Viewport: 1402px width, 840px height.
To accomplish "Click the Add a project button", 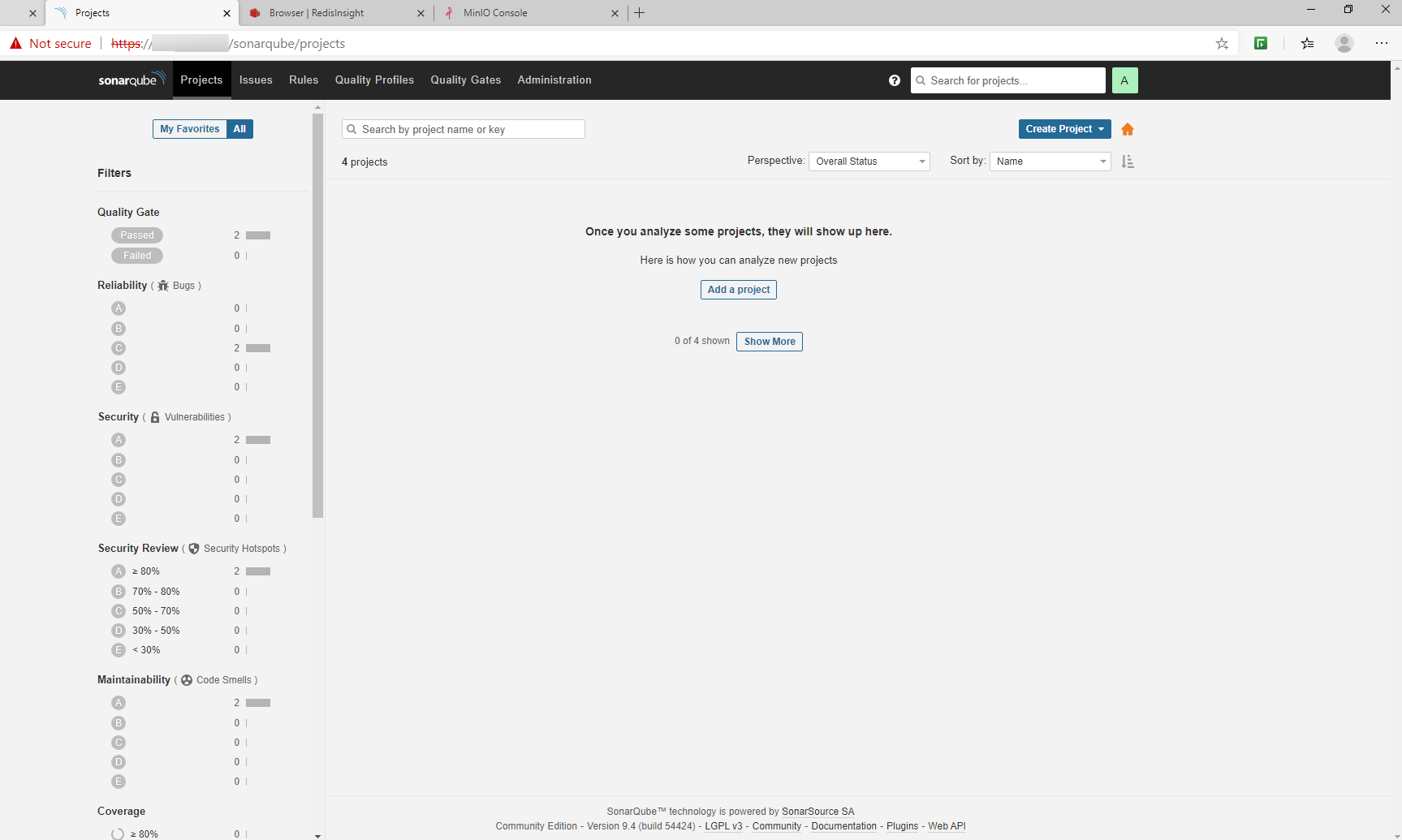I will (x=739, y=290).
